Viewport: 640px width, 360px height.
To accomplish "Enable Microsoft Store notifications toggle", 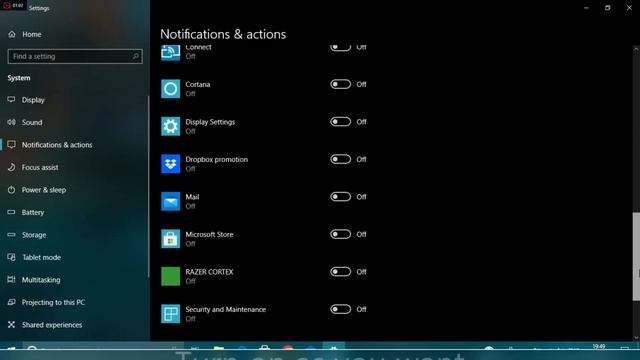I will click(x=340, y=234).
